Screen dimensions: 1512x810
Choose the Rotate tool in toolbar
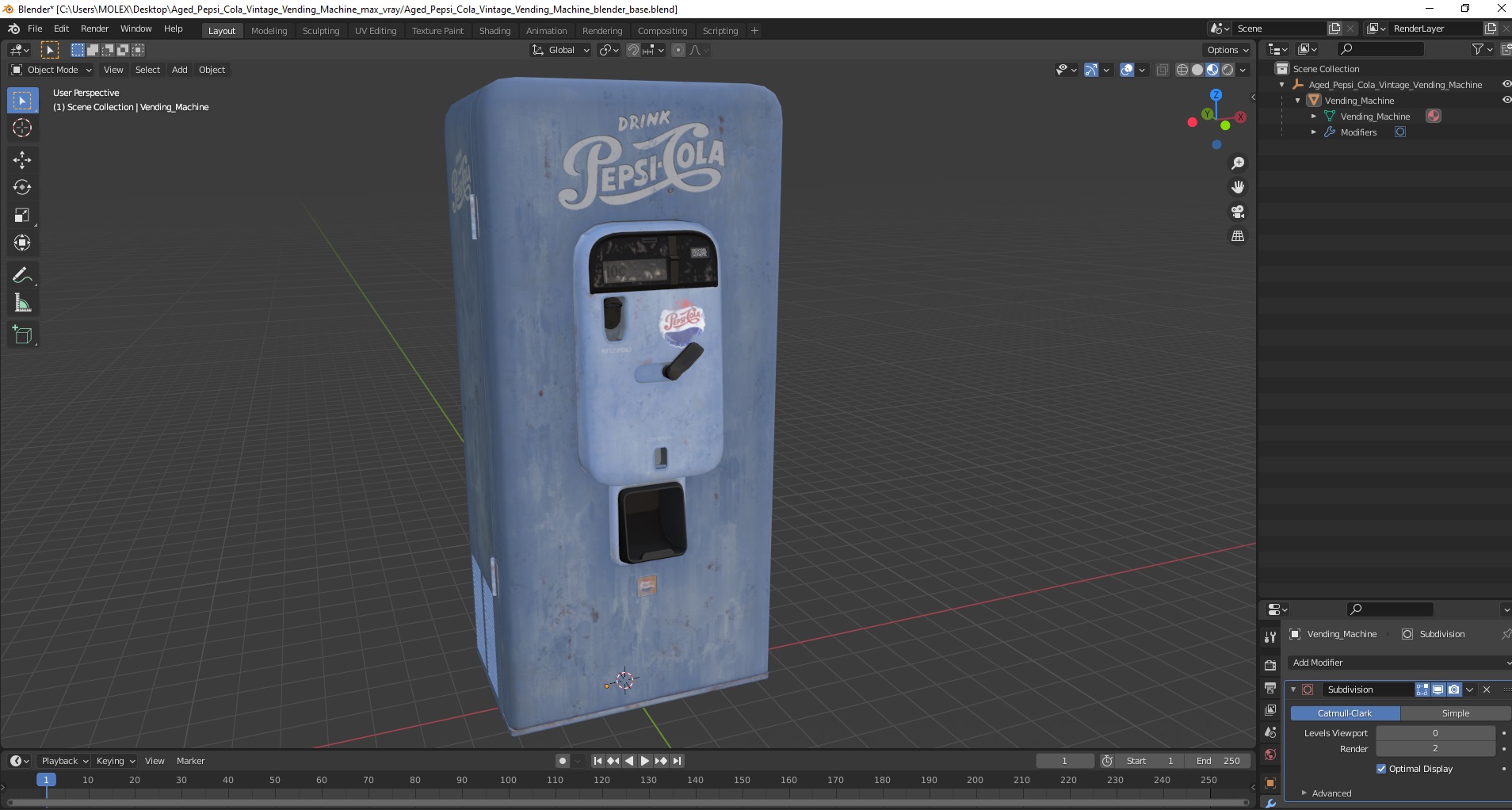point(22,188)
